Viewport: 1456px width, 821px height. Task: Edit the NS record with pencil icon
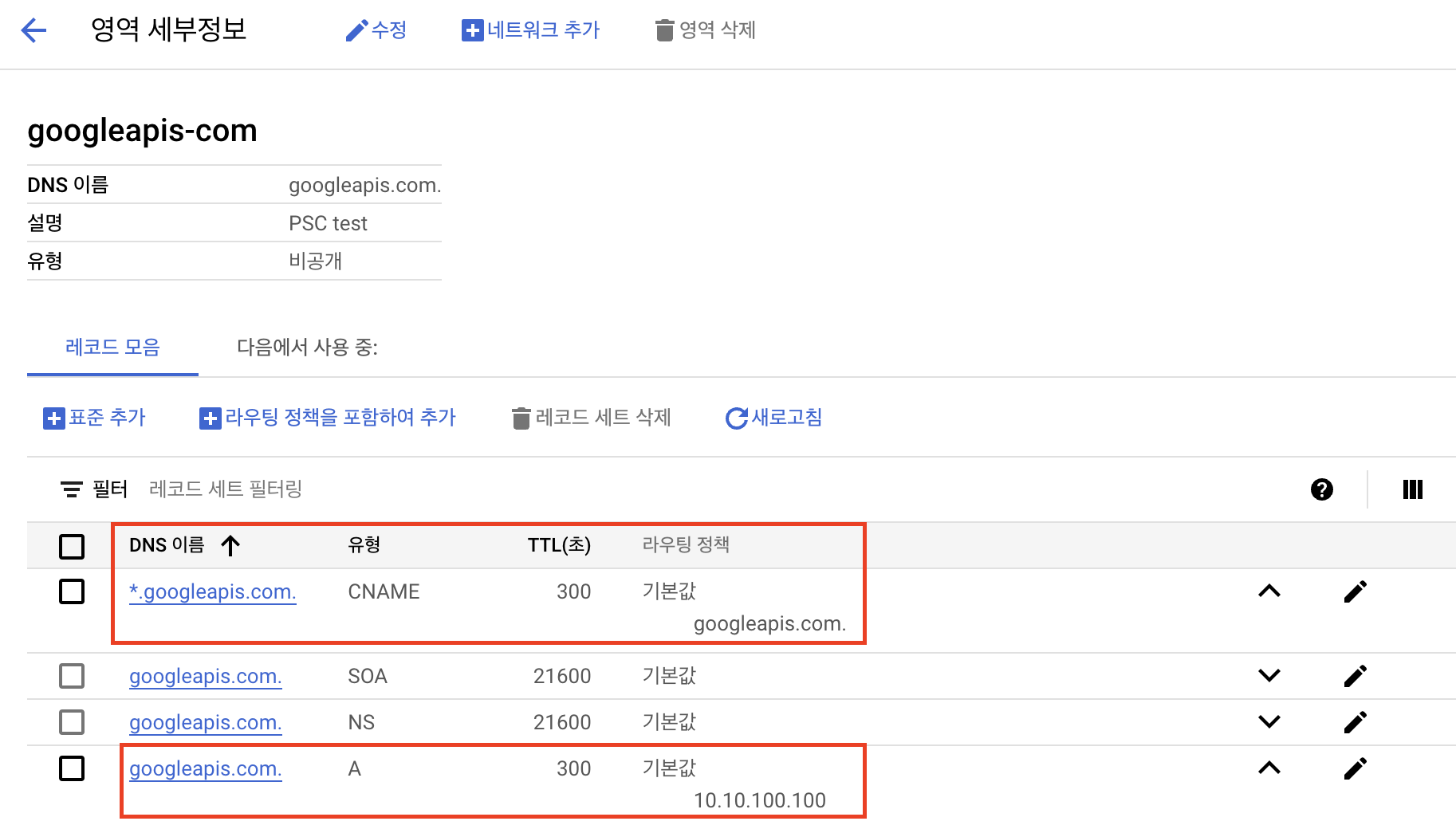coord(1356,722)
